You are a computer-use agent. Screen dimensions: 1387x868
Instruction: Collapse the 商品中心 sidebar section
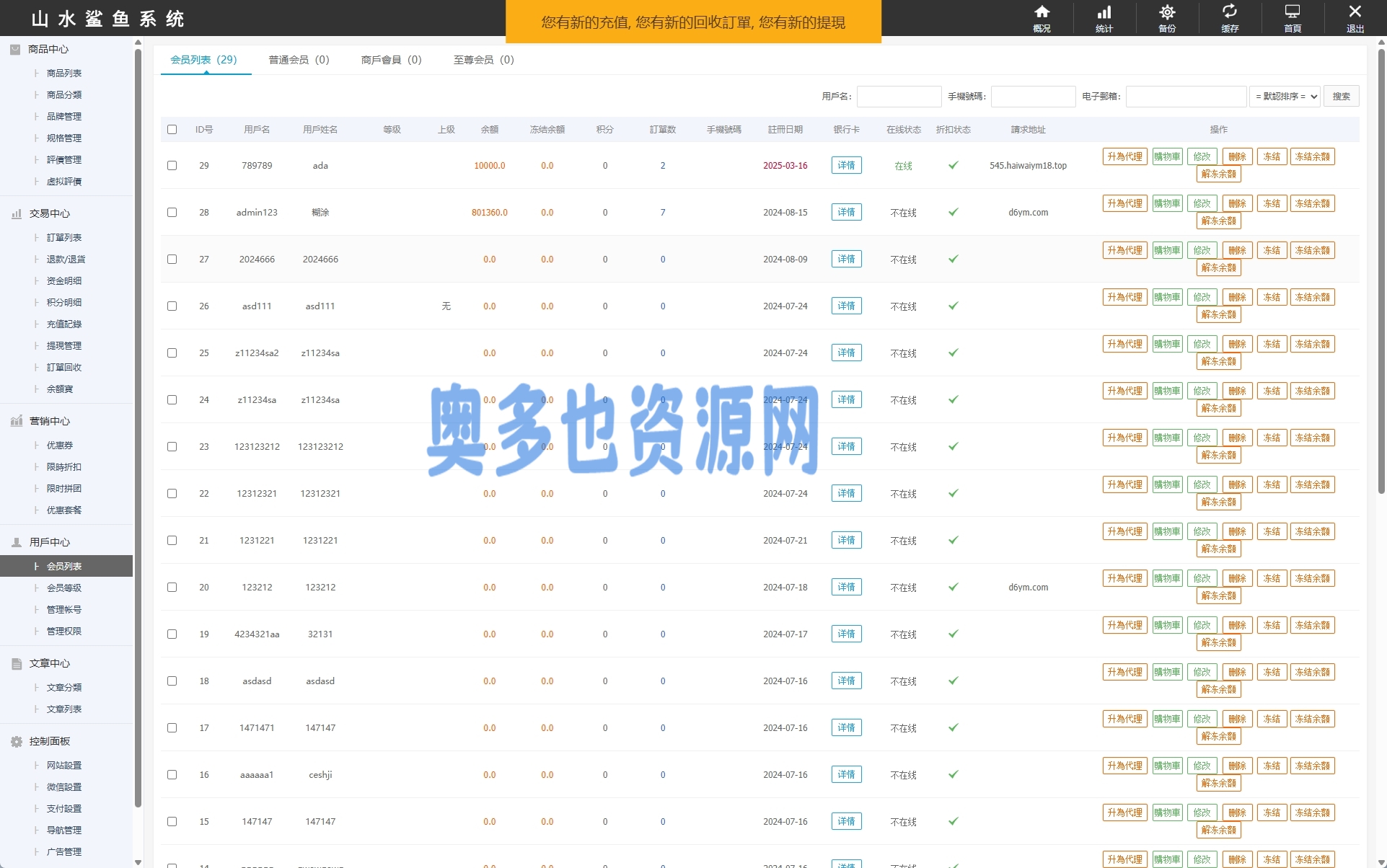point(48,49)
